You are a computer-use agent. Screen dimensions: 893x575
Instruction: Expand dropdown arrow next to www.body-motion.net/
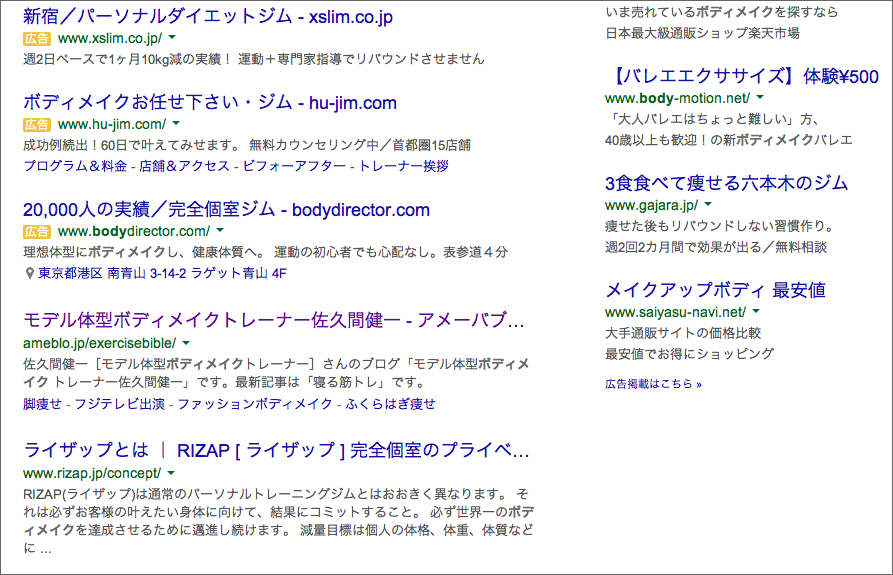point(760,97)
